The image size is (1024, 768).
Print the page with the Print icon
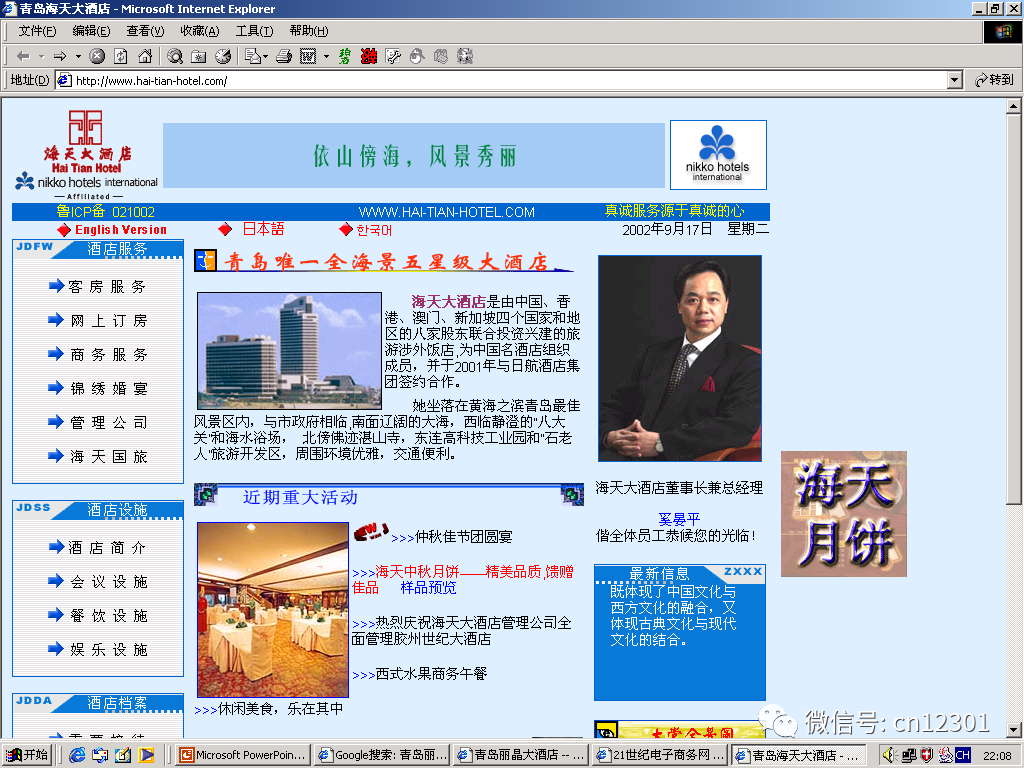click(x=283, y=57)
